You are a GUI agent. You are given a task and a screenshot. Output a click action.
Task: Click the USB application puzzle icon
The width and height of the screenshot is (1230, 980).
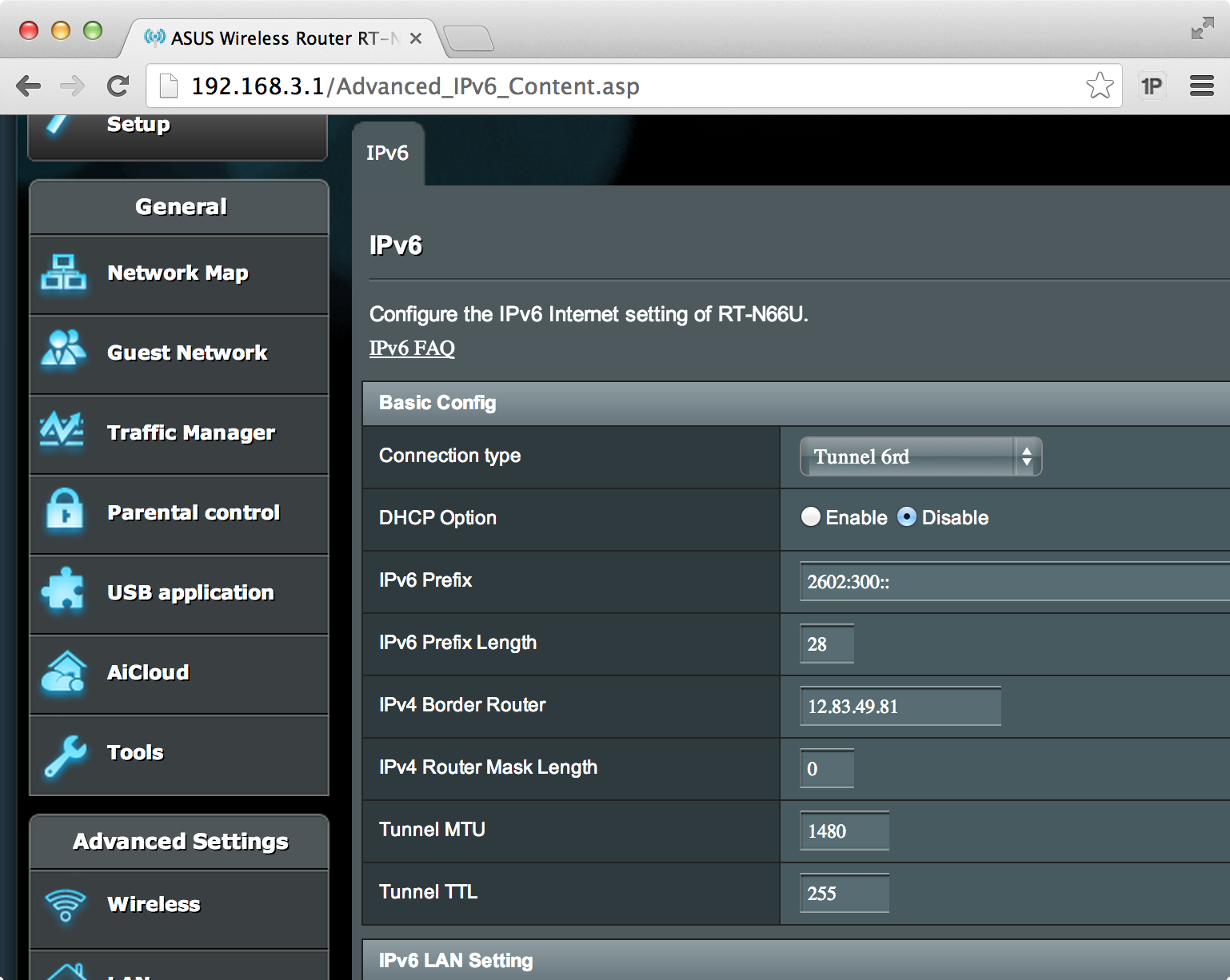click(62, 590)
